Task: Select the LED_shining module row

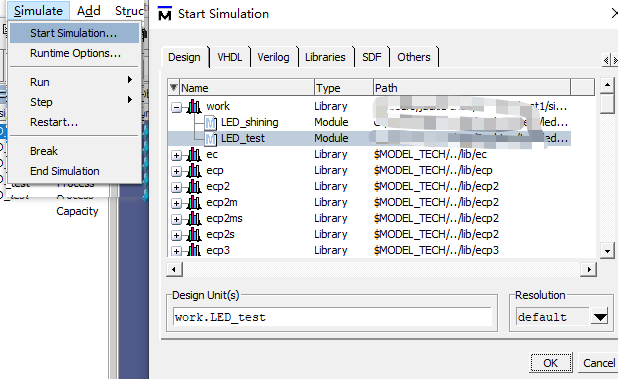Action: (369, 123)
